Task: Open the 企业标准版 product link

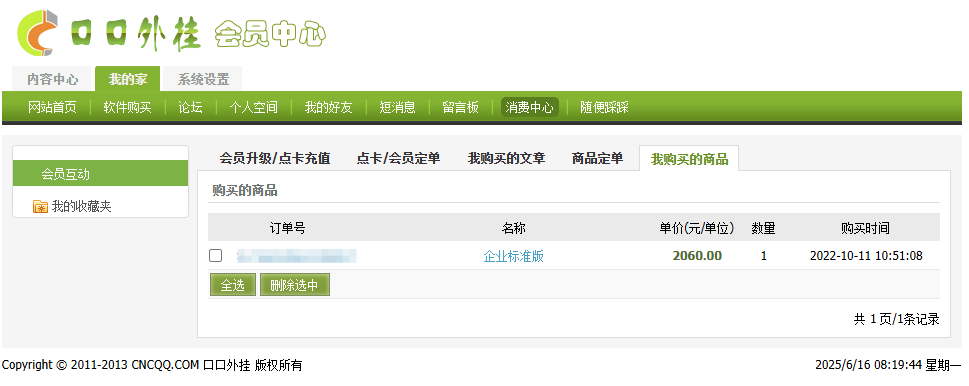Action: point(514,256)
